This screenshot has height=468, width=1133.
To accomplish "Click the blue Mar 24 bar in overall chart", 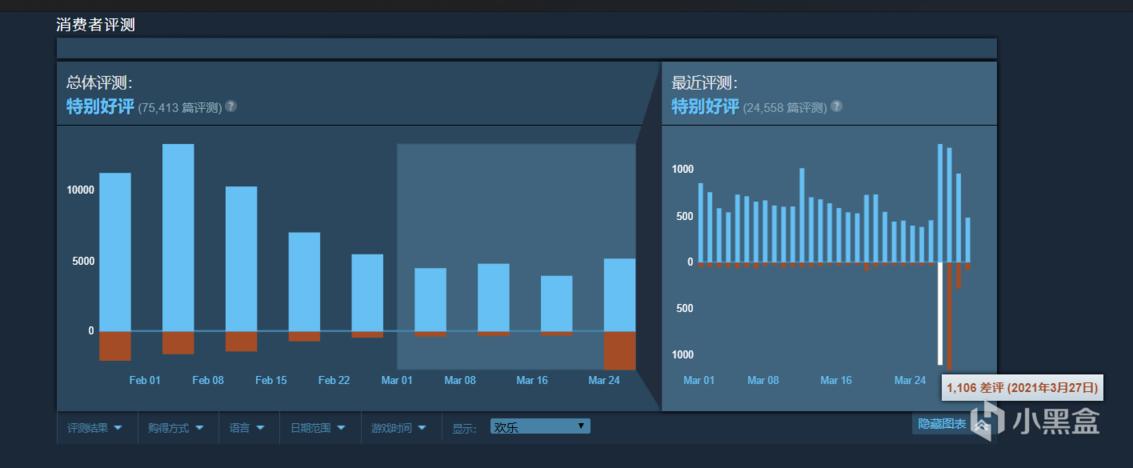I will tap(619, 294).
